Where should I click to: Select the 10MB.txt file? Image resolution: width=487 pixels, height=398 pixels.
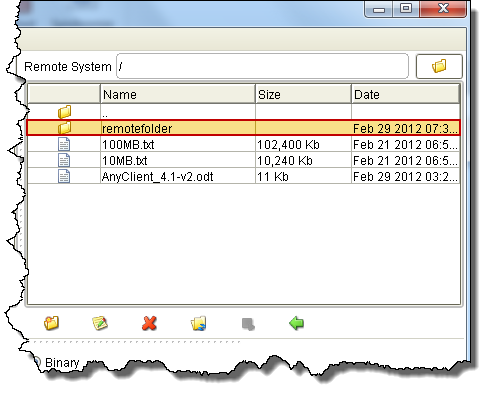pos(244,160)
